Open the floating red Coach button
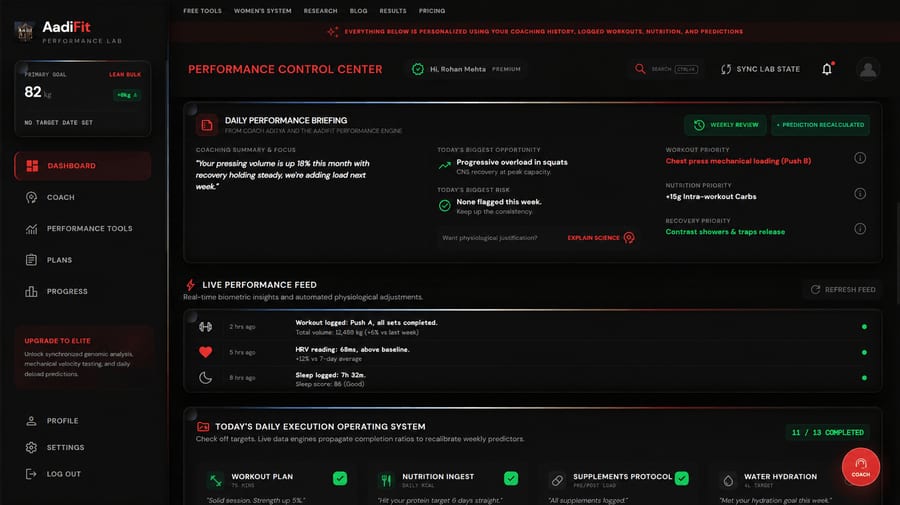The height and width of the screenshot is (505, 900). click(x=860, y=467)
